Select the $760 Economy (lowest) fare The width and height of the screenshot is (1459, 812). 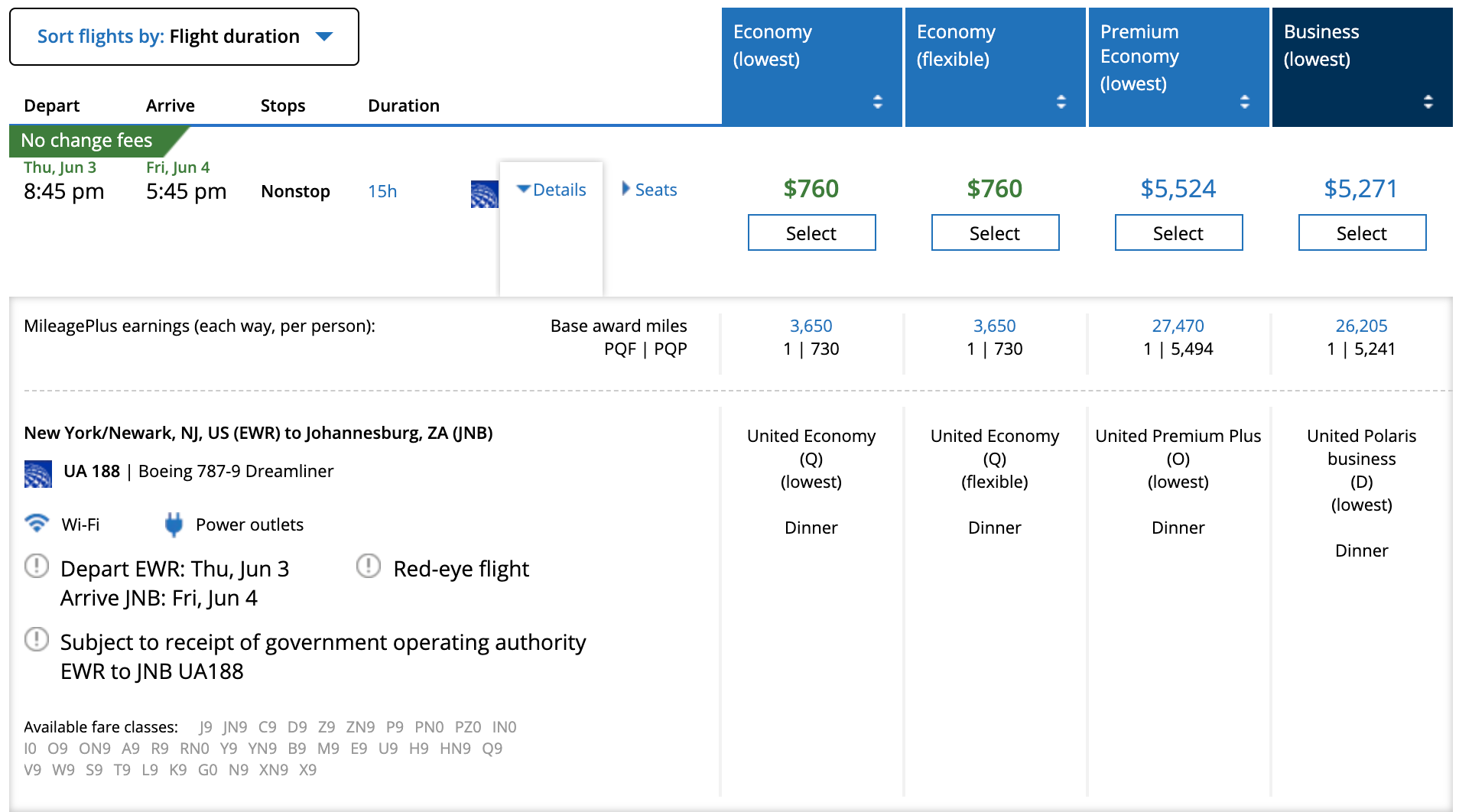click(811, 232)
